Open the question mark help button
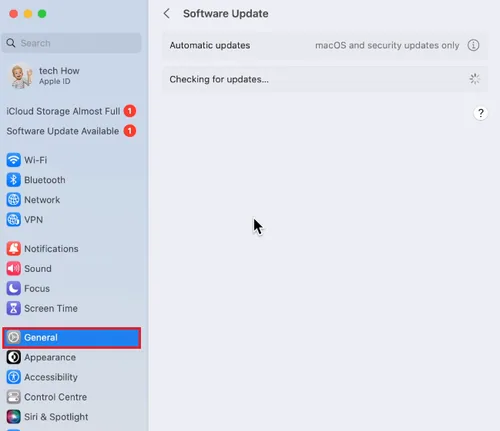 pos(480,113)
